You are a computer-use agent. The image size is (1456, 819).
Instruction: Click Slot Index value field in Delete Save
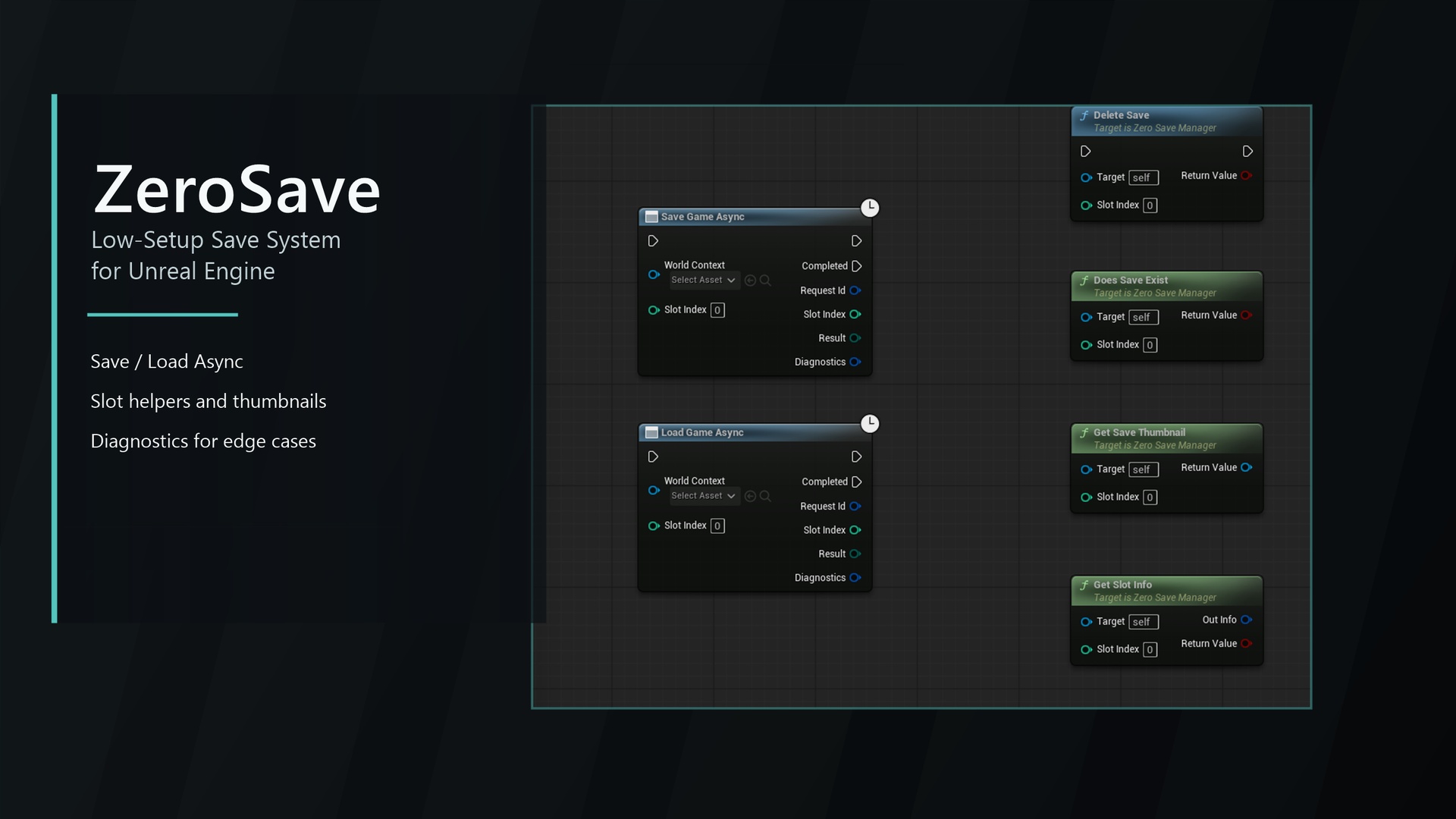1150,206
